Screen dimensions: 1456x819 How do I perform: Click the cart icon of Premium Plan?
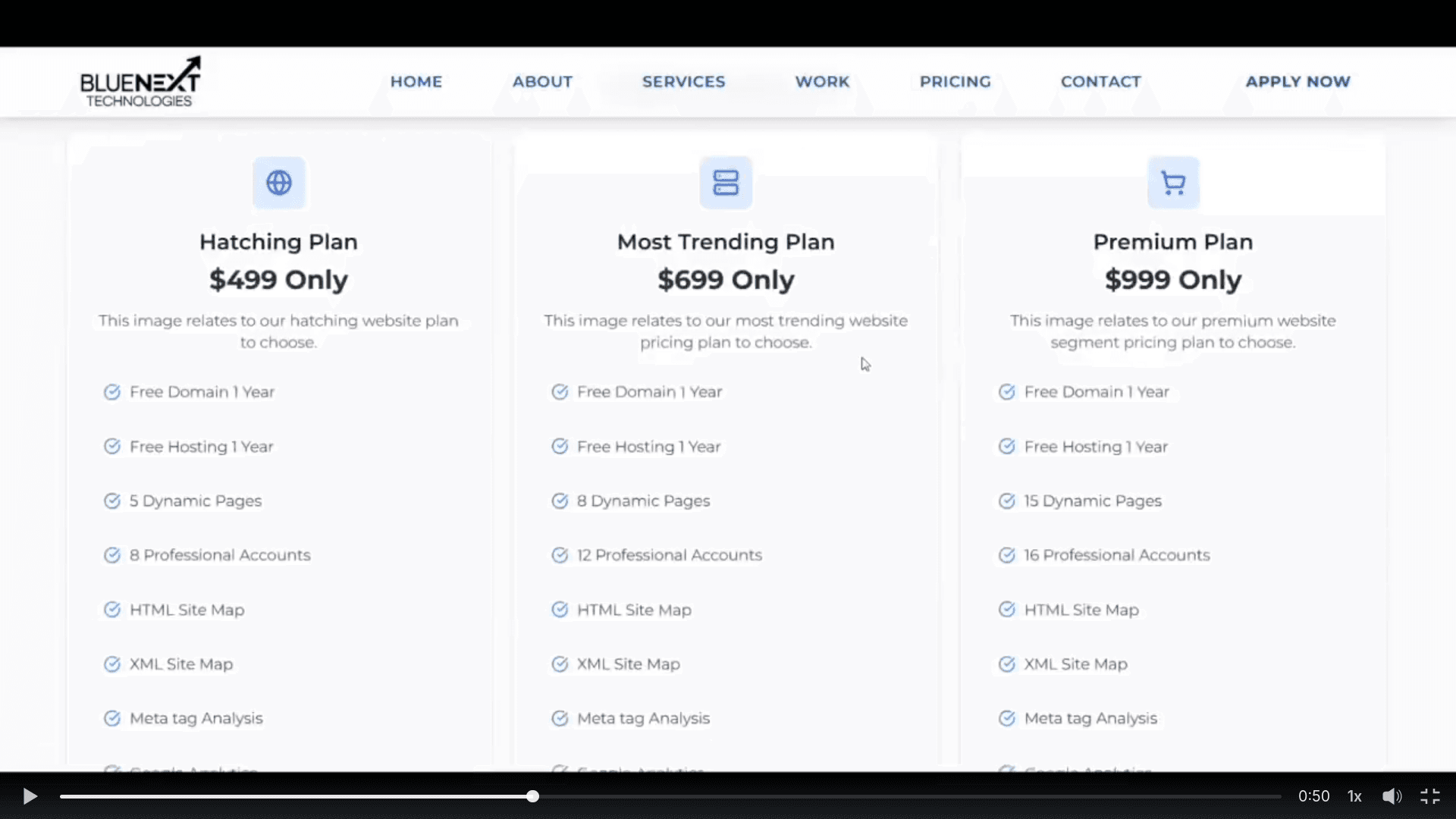(1173, 183)
